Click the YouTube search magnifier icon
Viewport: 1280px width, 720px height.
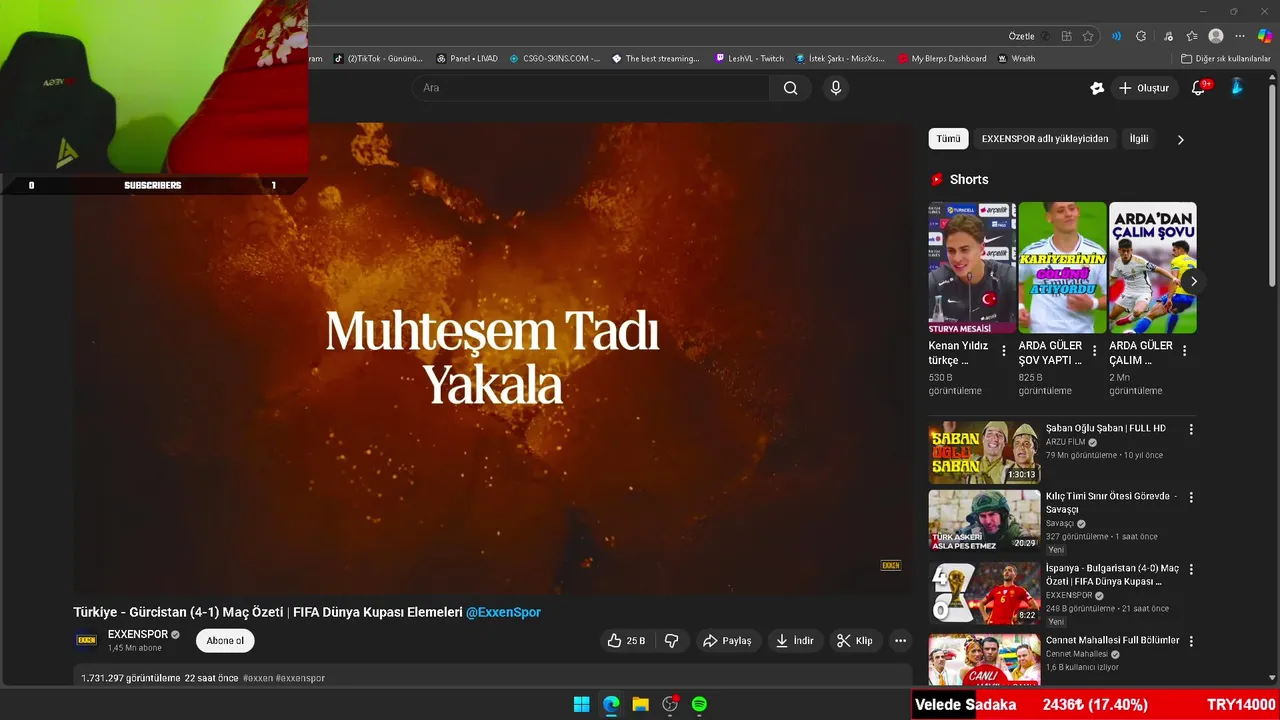click(x=790, y=88)
